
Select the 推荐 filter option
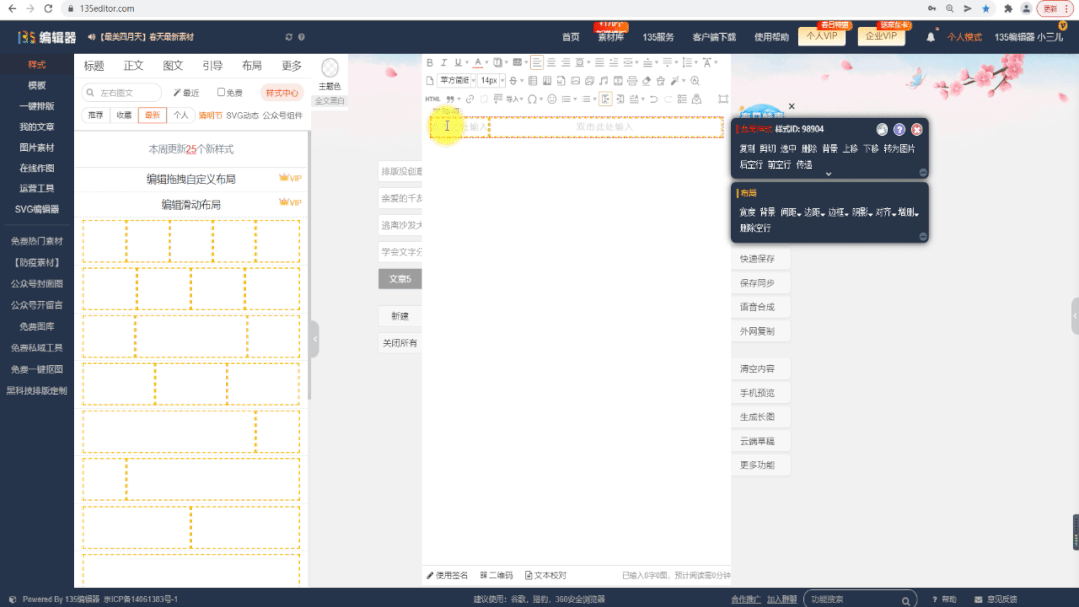point(95,115)
